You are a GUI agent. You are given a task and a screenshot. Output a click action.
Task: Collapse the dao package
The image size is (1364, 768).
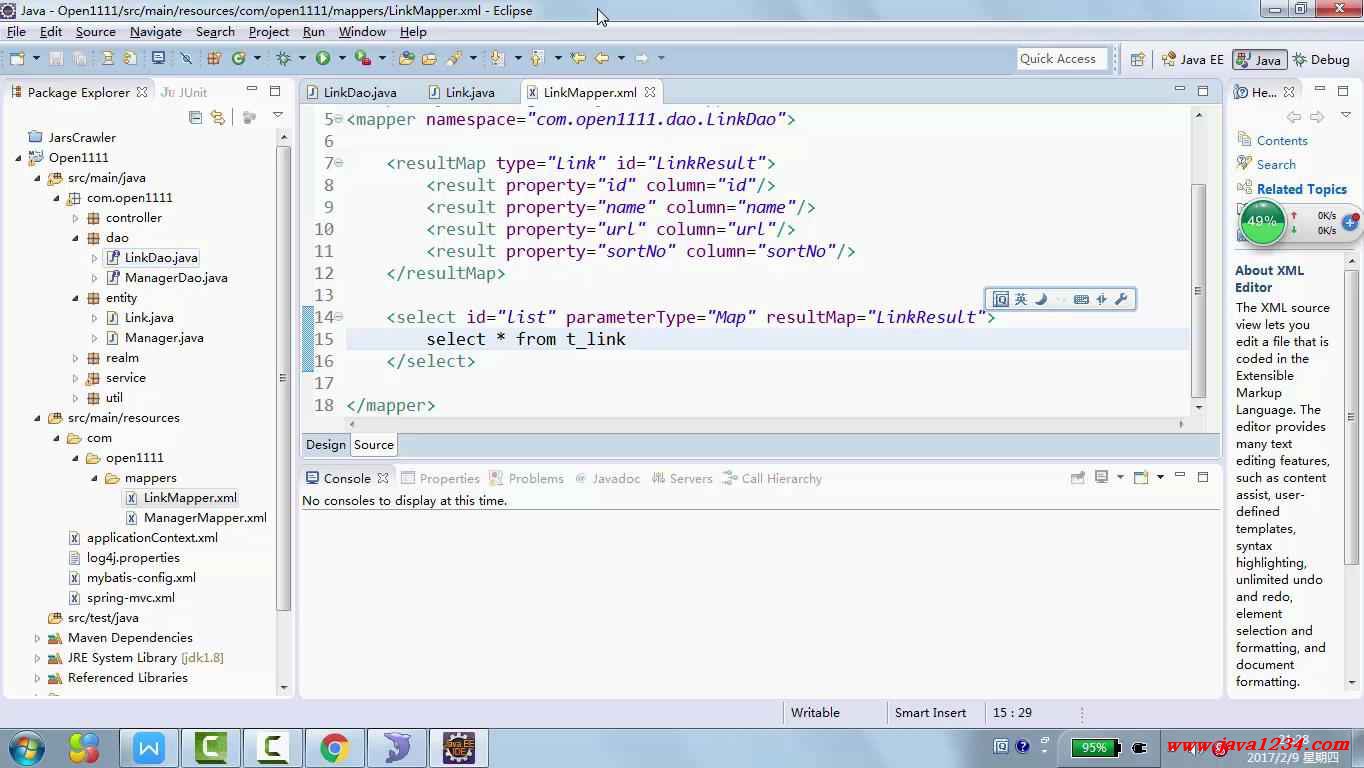(76, 238)
